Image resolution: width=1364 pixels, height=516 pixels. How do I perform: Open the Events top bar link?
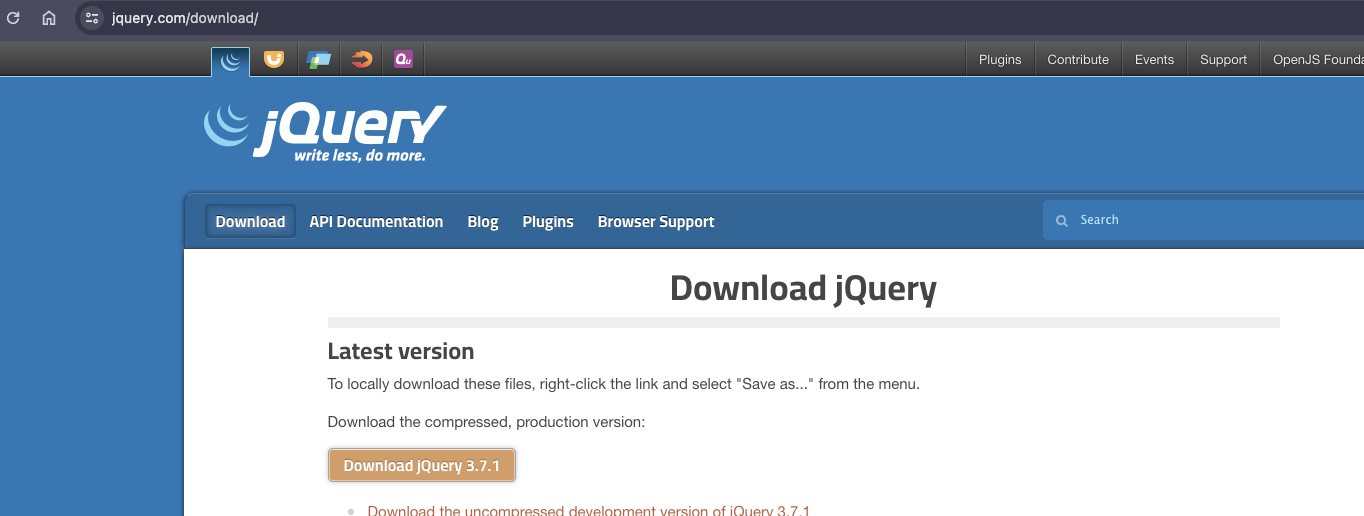(1154, 59)
